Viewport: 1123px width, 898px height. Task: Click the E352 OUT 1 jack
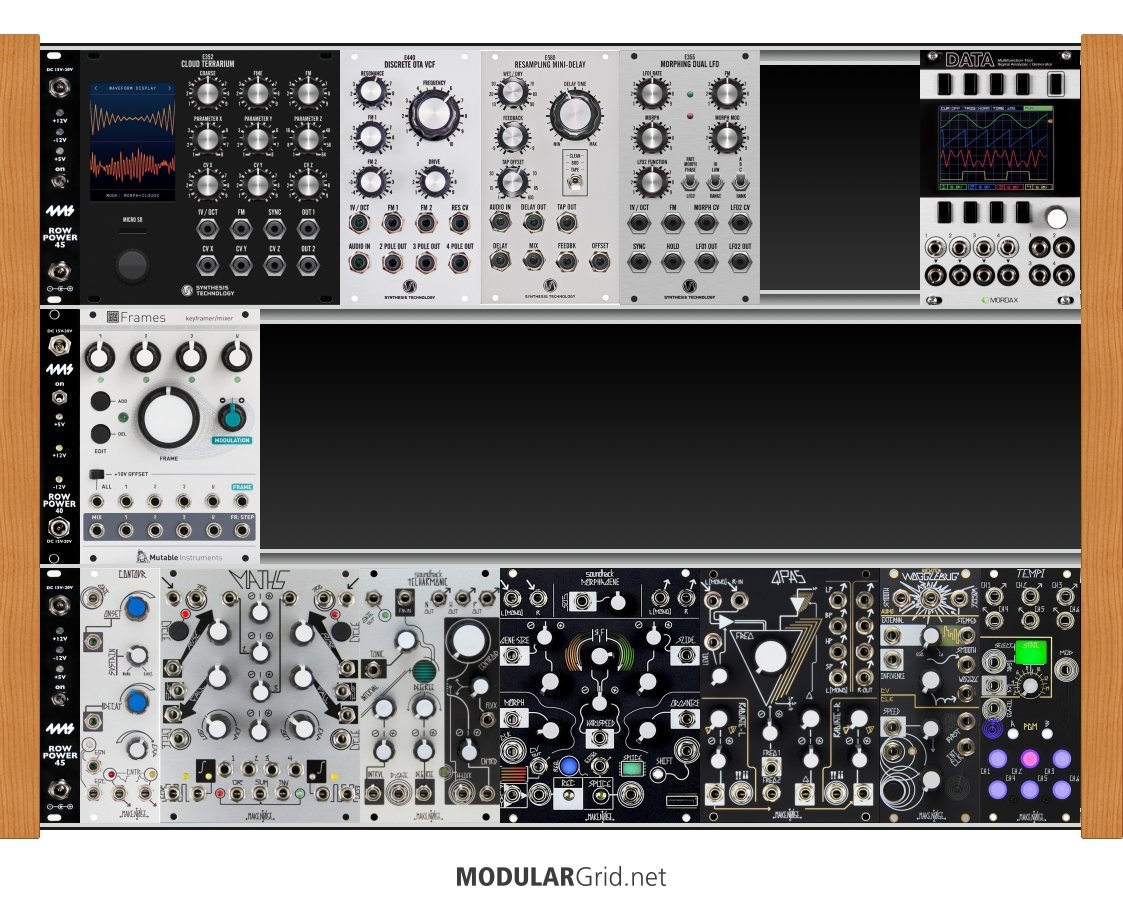click(x=308, y=229)
